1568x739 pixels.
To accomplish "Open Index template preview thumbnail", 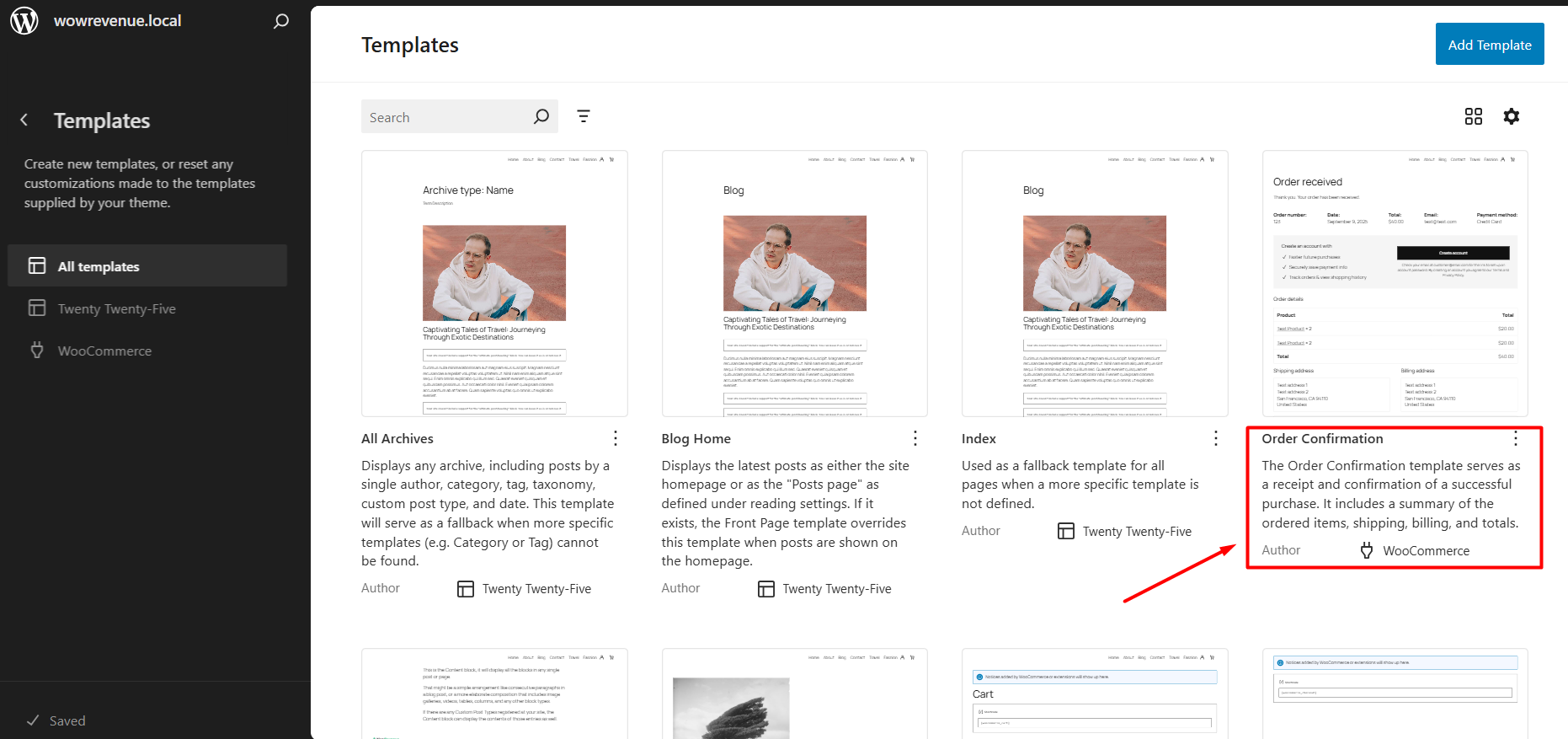I will [1095, 283].
